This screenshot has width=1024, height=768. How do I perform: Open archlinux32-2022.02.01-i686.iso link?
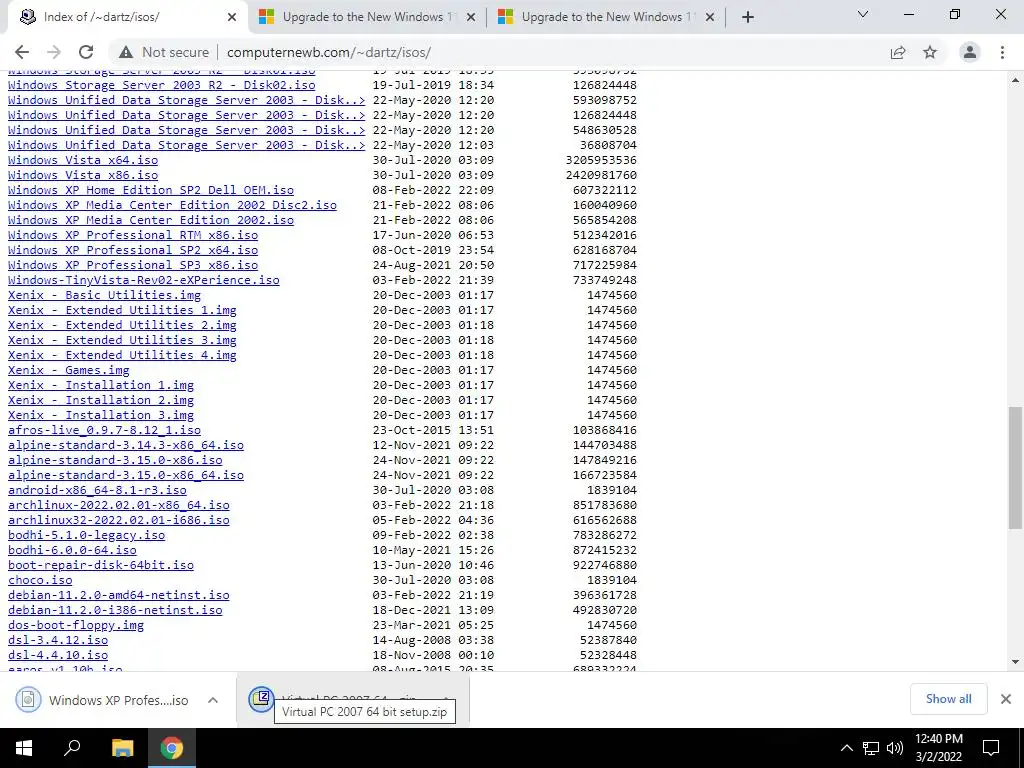point(119,520)
